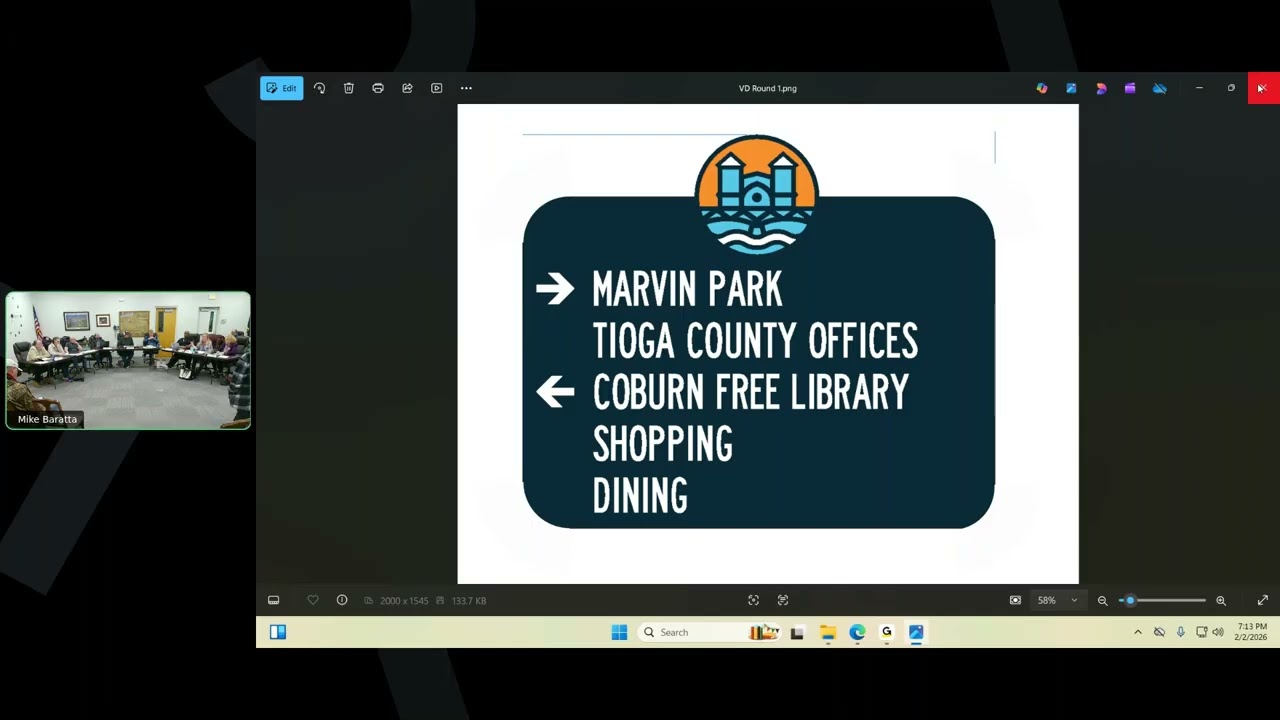Rotate the image with the rotate icon

coord(319,88)
